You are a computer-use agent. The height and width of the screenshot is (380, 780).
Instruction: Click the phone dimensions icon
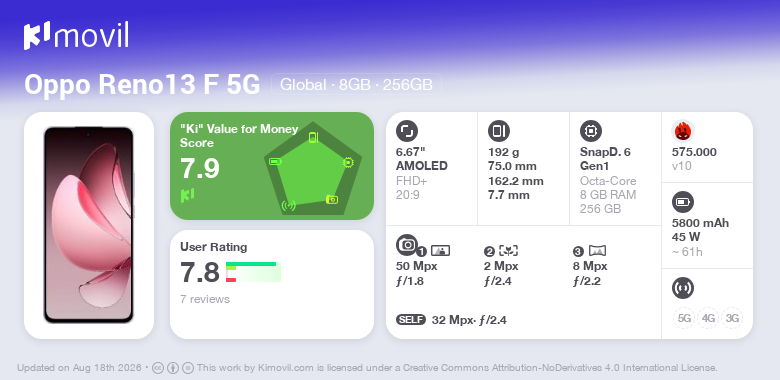pos(499,131)
